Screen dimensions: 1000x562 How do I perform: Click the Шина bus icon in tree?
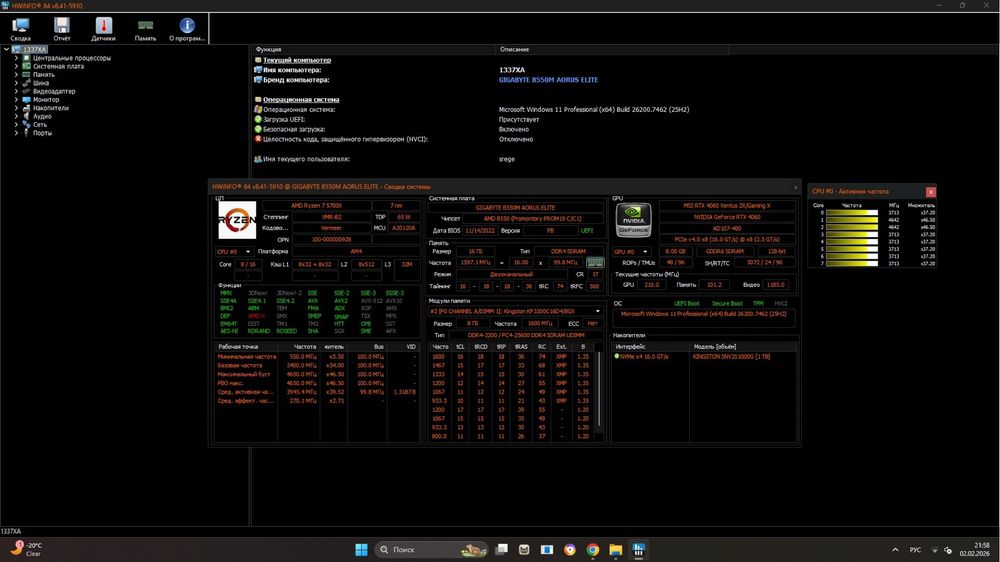[x=27, y=83]
